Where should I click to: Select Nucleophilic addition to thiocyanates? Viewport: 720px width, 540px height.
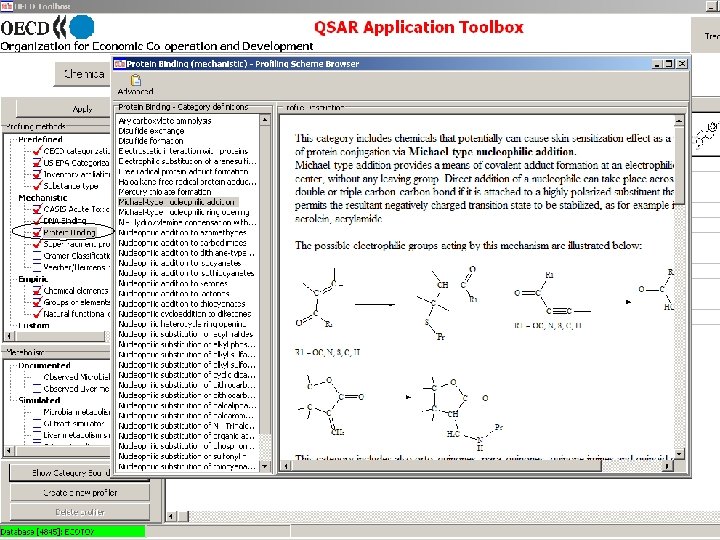point(182,304)
